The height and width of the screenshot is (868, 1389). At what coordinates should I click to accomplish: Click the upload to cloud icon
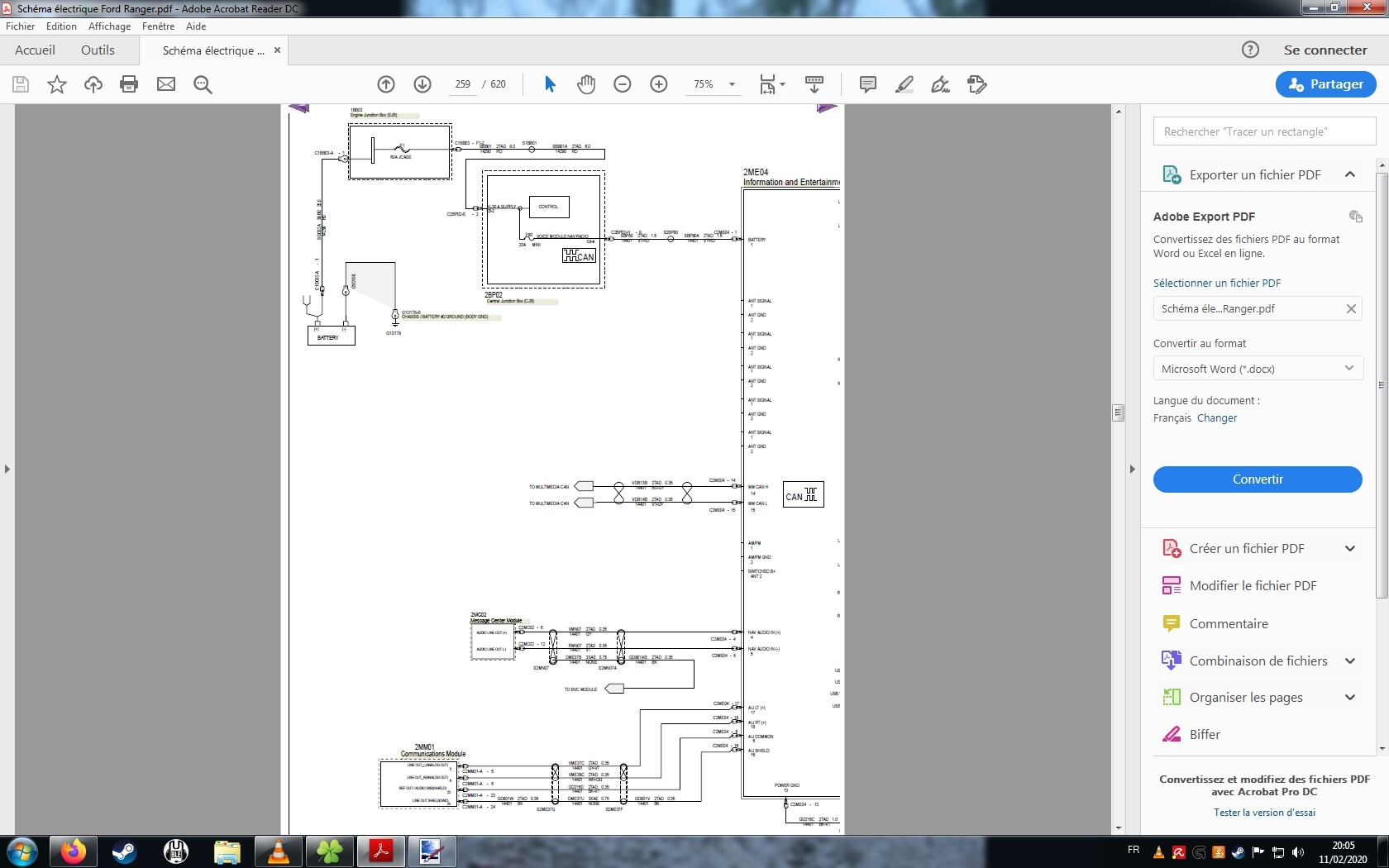coord(93,84)
